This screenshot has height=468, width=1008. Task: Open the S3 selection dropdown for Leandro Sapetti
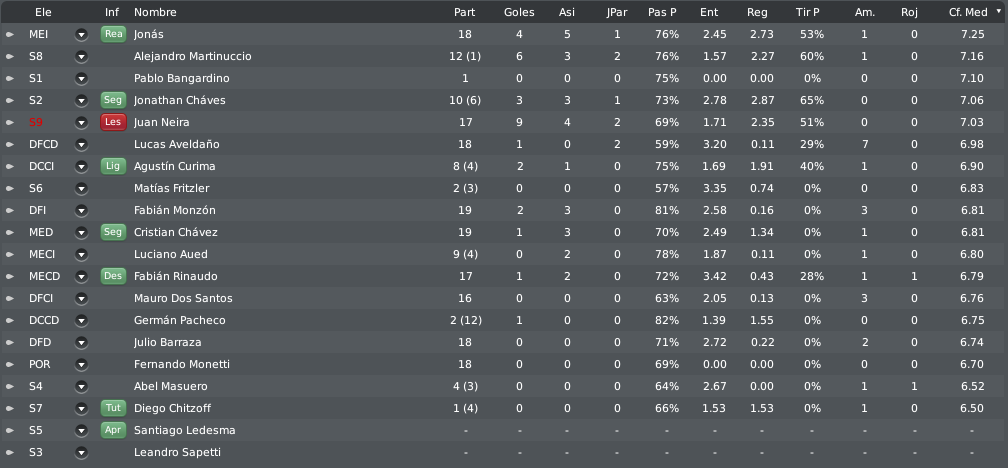click(81, 453)
